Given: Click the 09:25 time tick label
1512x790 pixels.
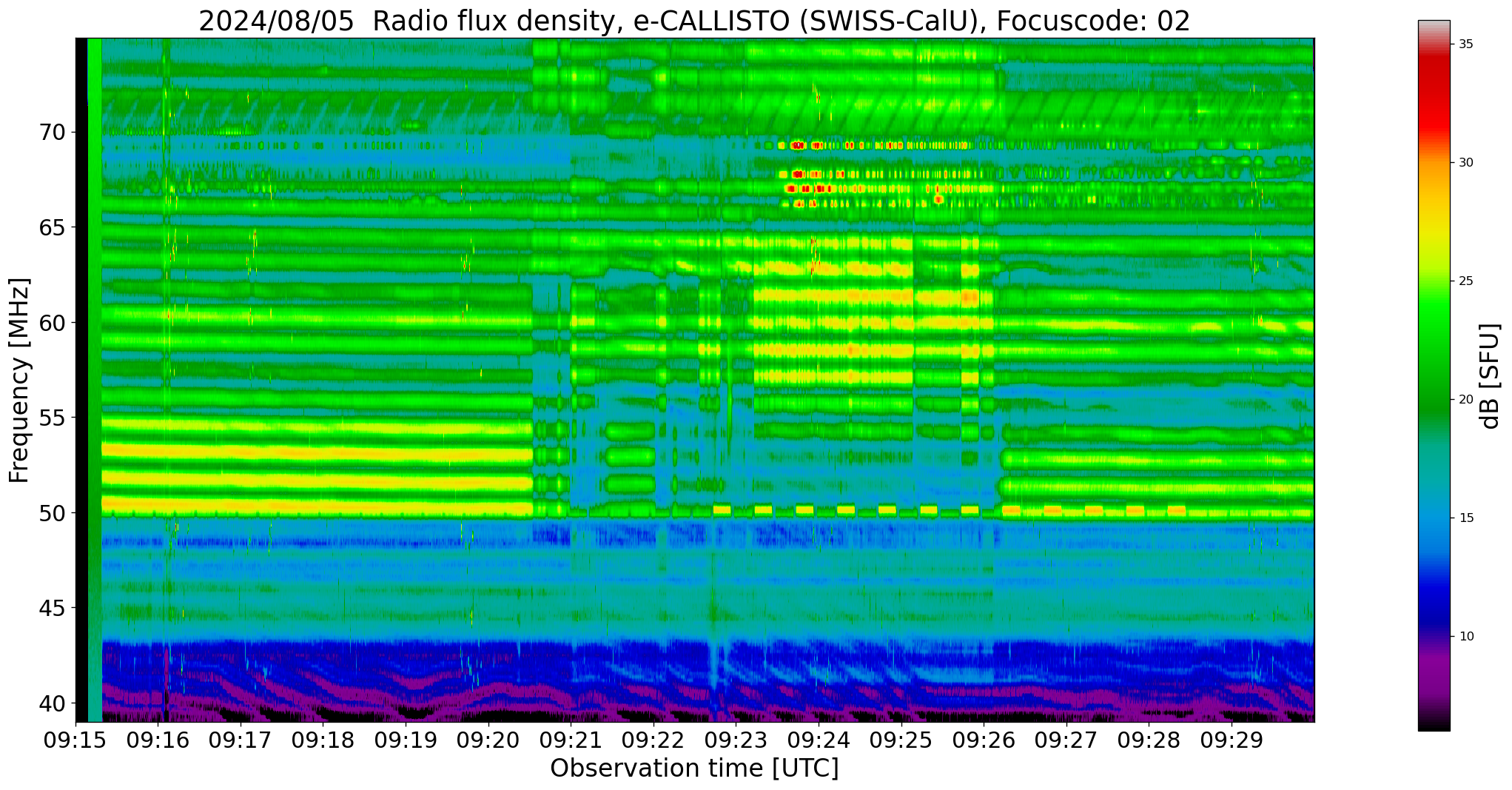Looking at the screenshot, I should [x=901, y=740].
